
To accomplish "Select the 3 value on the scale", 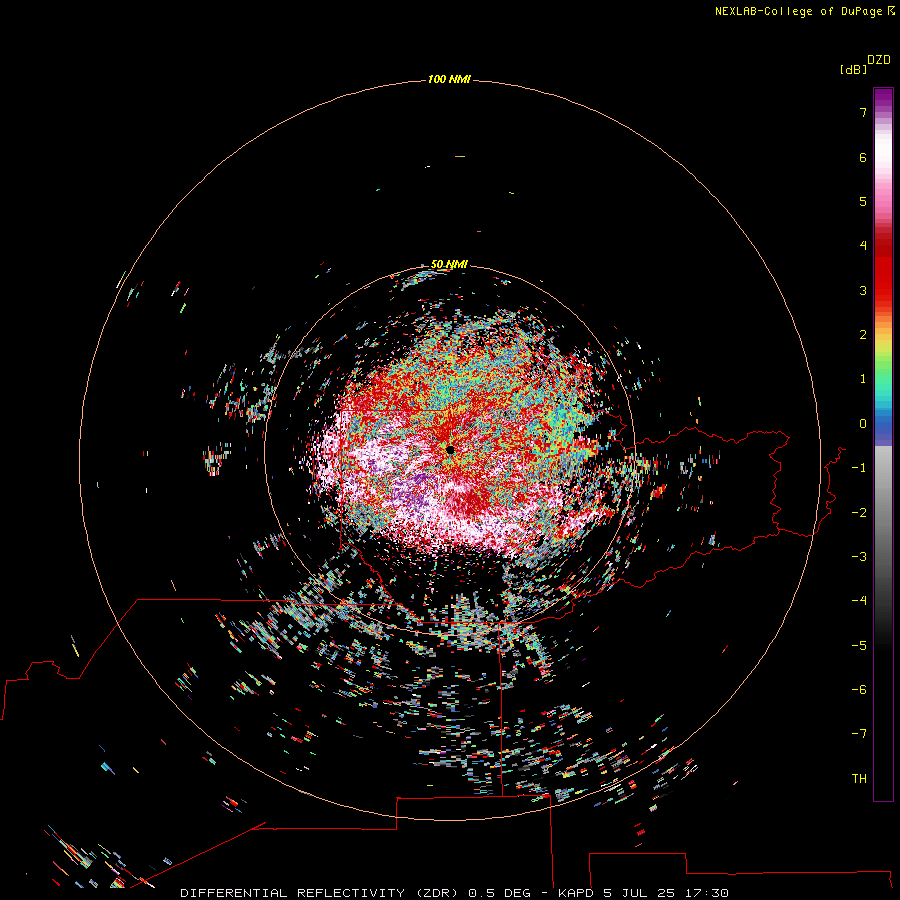I will [863, 290].
